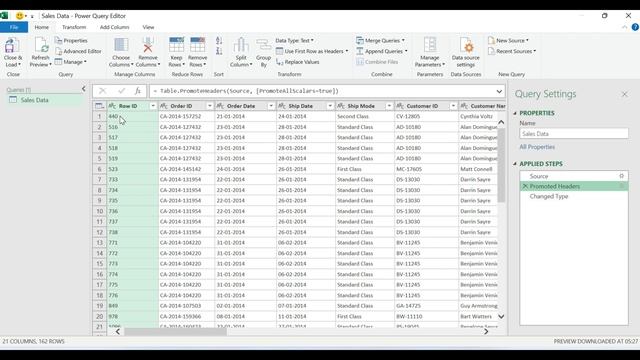Click the Group By icon
Image resolution: width=640 pixels, height=360 pixels.
click(263, 45)
